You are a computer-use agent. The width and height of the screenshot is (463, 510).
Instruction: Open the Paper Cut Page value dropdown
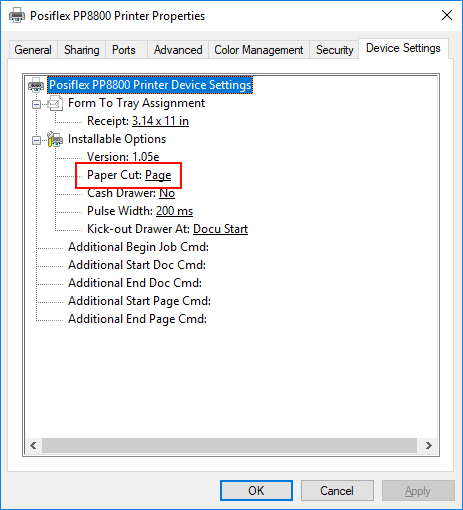158,175
